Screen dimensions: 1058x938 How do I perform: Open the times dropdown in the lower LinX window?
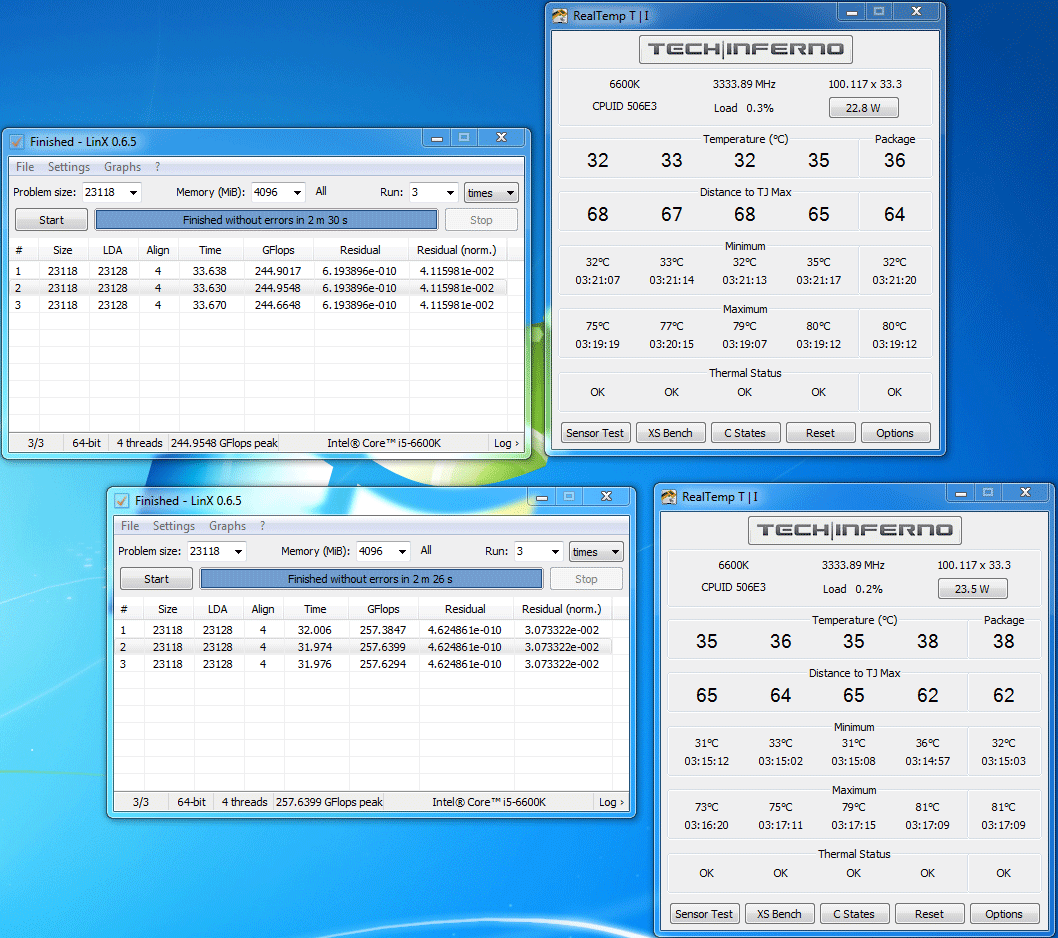click(596, 552)
